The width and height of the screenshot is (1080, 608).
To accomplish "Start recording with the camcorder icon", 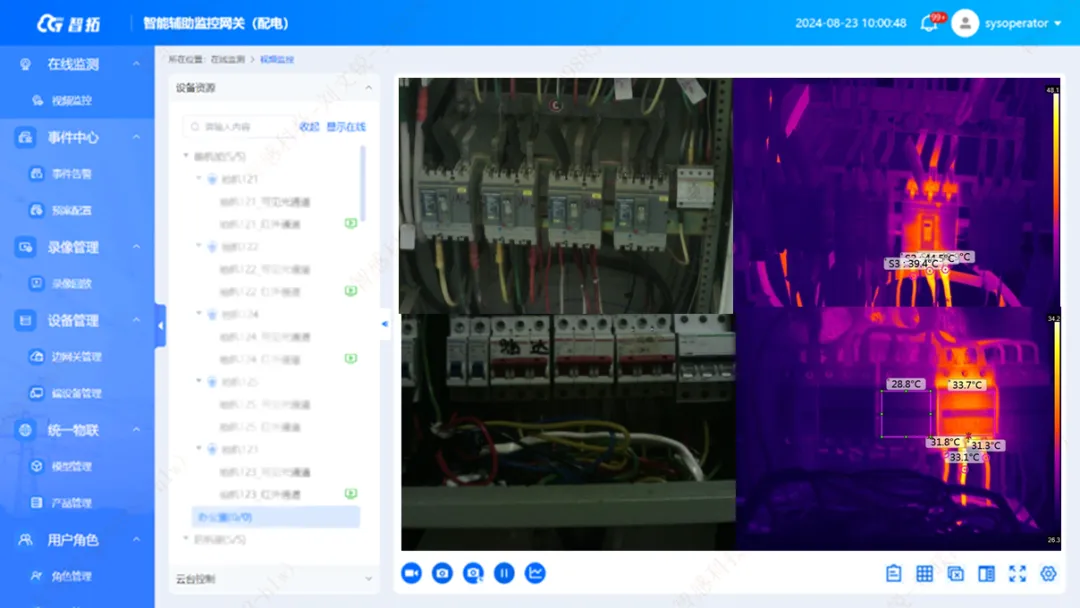I will pyautogui.click(x=411, y=573).
